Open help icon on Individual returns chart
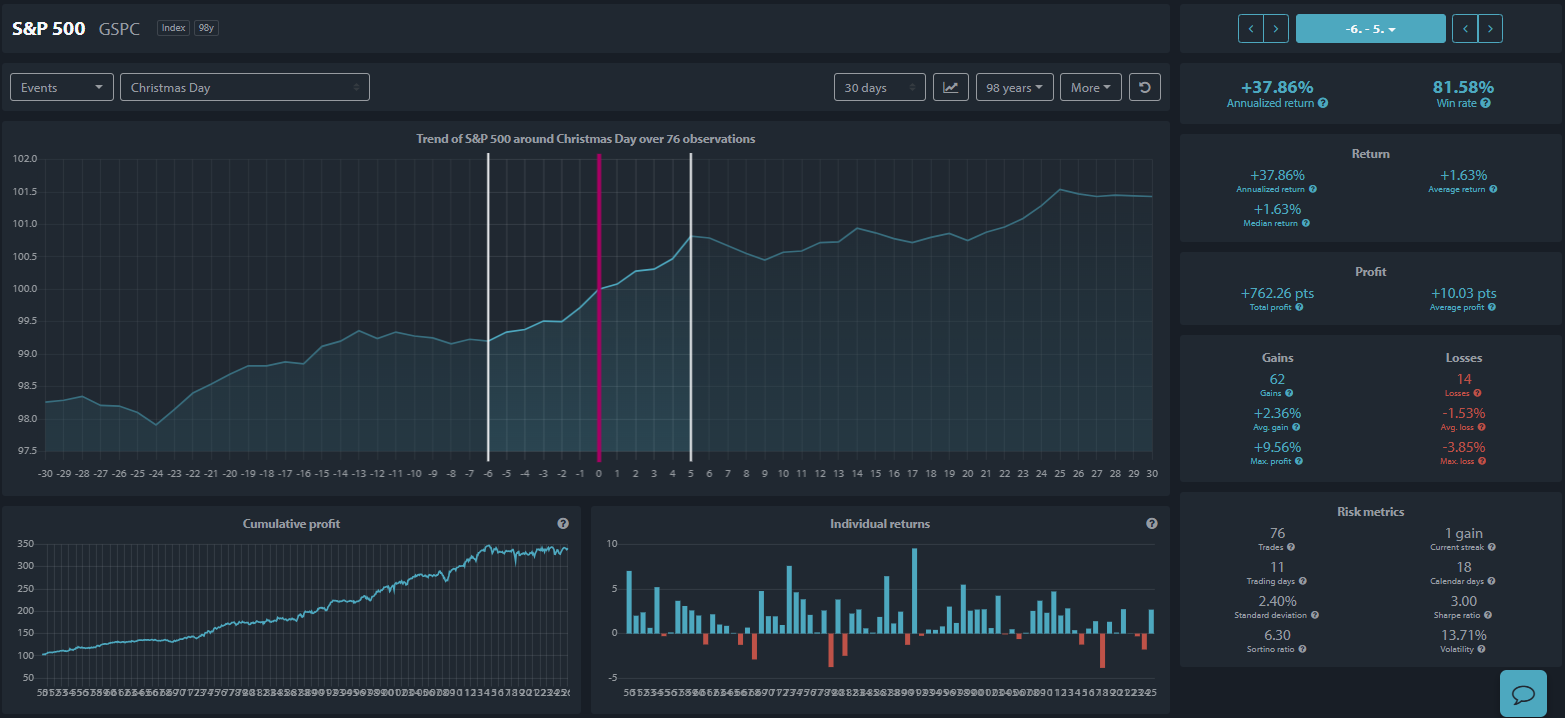The width and height of the screenshot is (1565, 718). (1152, 523)
